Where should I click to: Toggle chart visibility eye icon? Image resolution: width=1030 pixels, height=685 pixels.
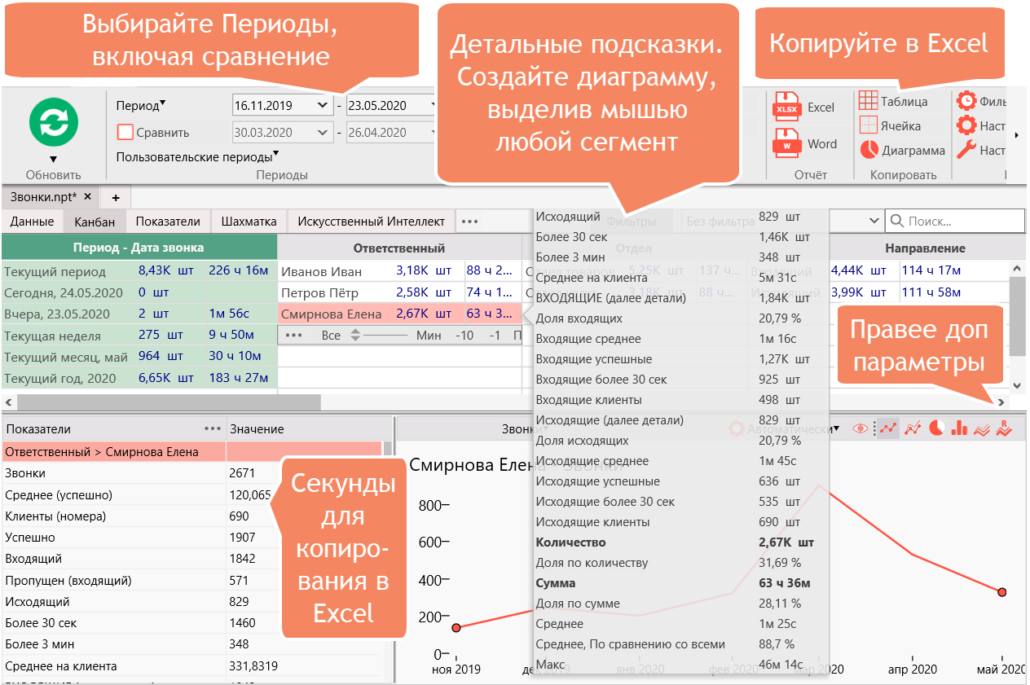pos(860,429)
